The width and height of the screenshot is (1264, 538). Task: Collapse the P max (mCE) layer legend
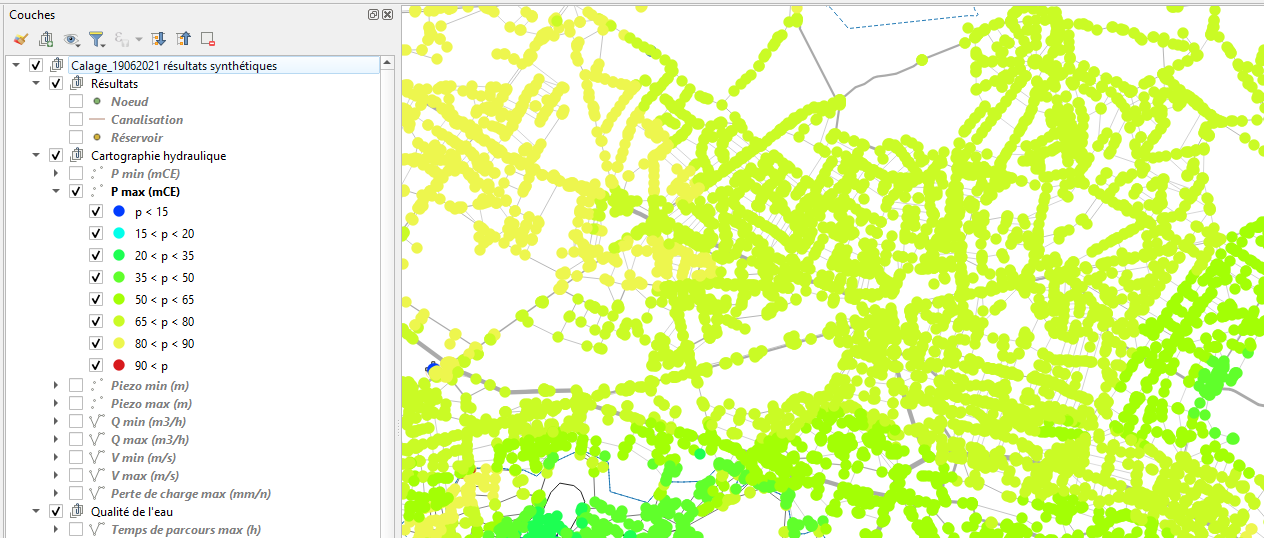(x=56, y=192)
